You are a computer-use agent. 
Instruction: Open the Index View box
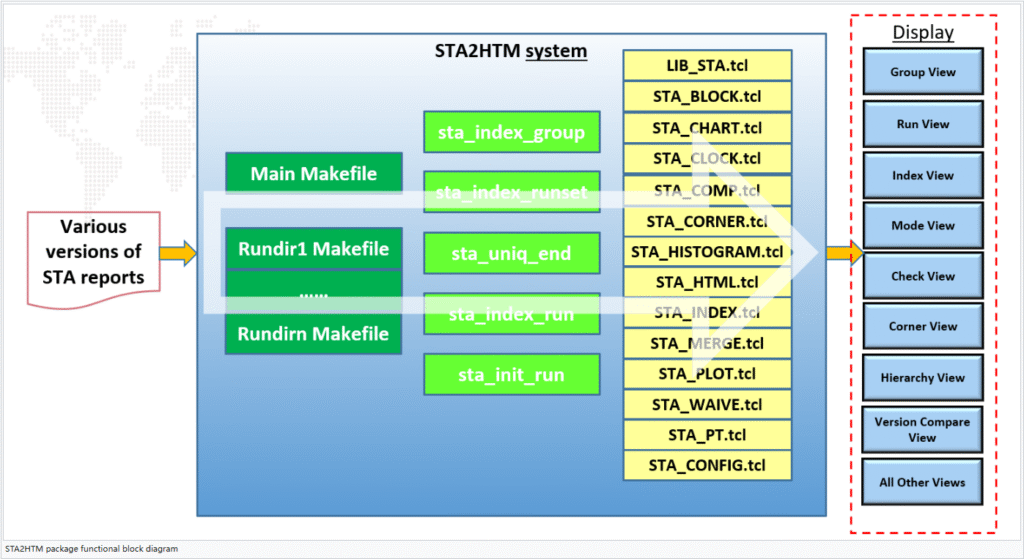(x=922, y=176)
